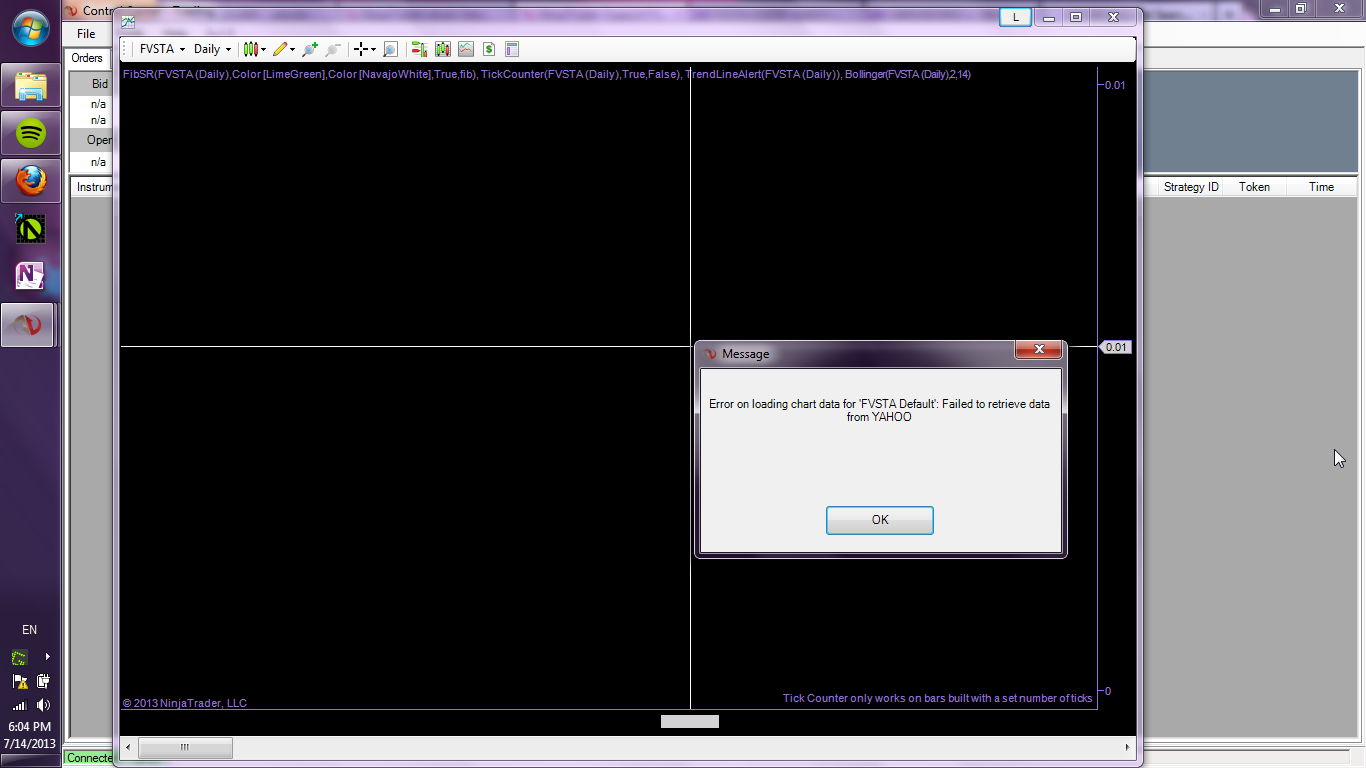The width and height of the screenshot is (1366, 768).
Task: Open the FVSTA instrument dropdown
Action: click(x=162, y=49)
